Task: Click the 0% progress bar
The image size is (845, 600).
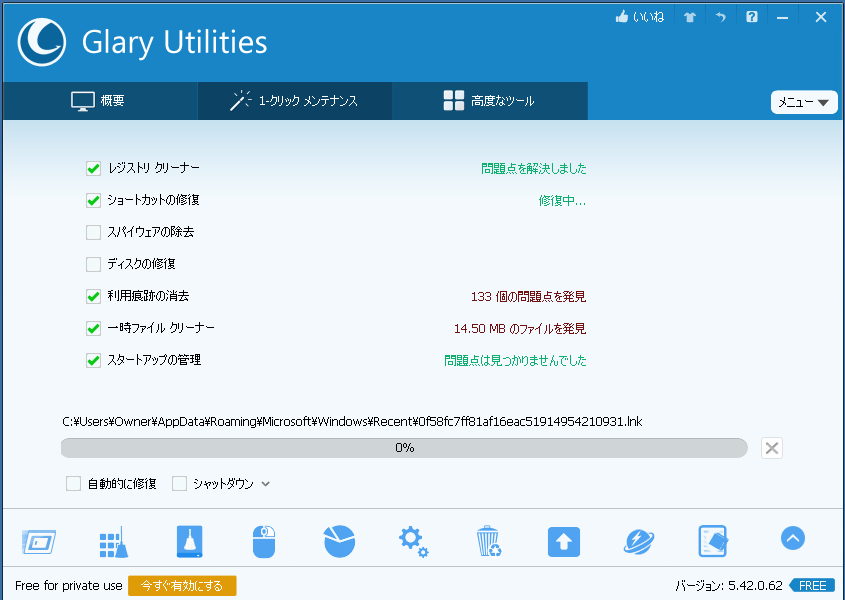Action: click(x=404, y=448)
